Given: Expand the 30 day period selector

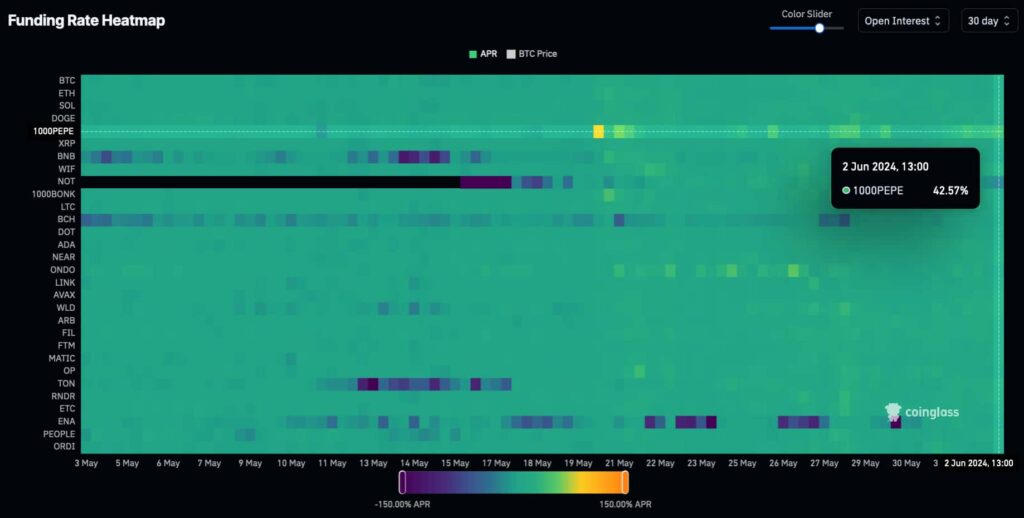Looking at the screenshot, I should 987,21.
